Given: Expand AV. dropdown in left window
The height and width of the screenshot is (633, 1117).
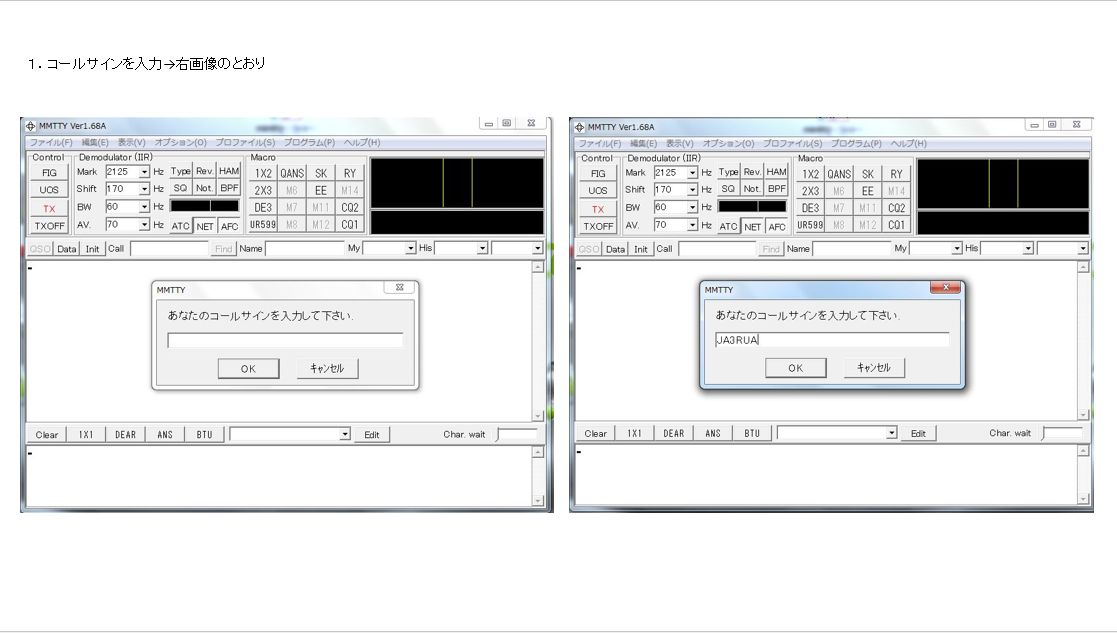Looking at the screenshot, I should pos(145,224).
